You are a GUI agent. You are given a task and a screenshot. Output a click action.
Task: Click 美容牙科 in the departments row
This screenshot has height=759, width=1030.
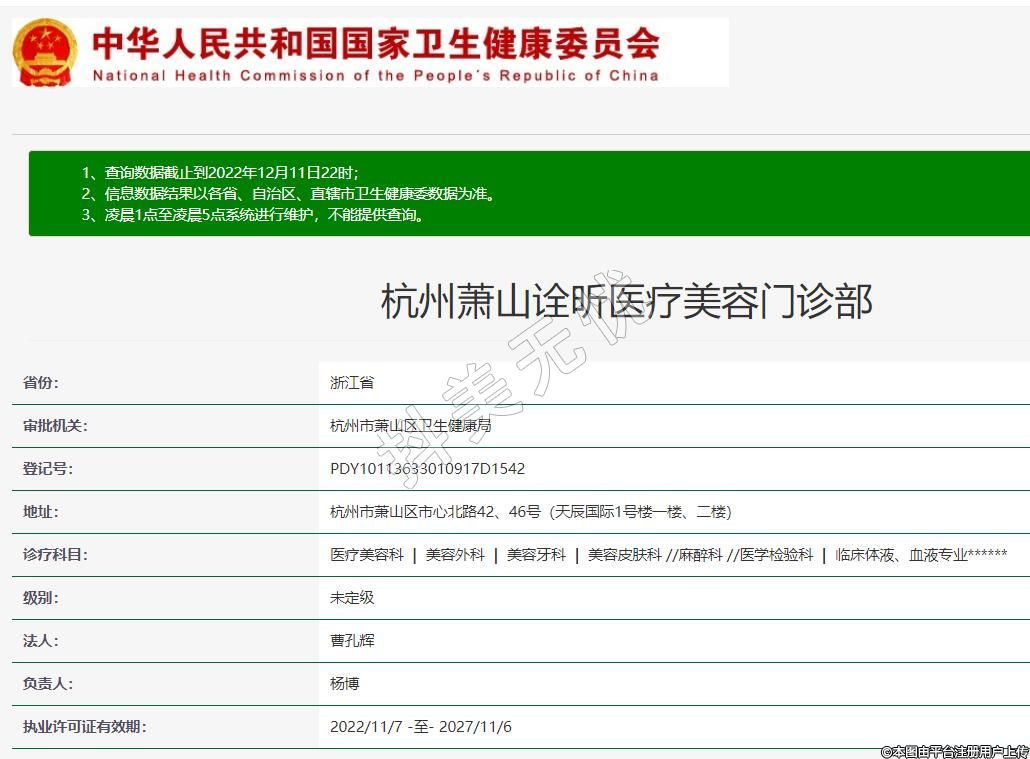pyautogui.click(x=536, y=555)
